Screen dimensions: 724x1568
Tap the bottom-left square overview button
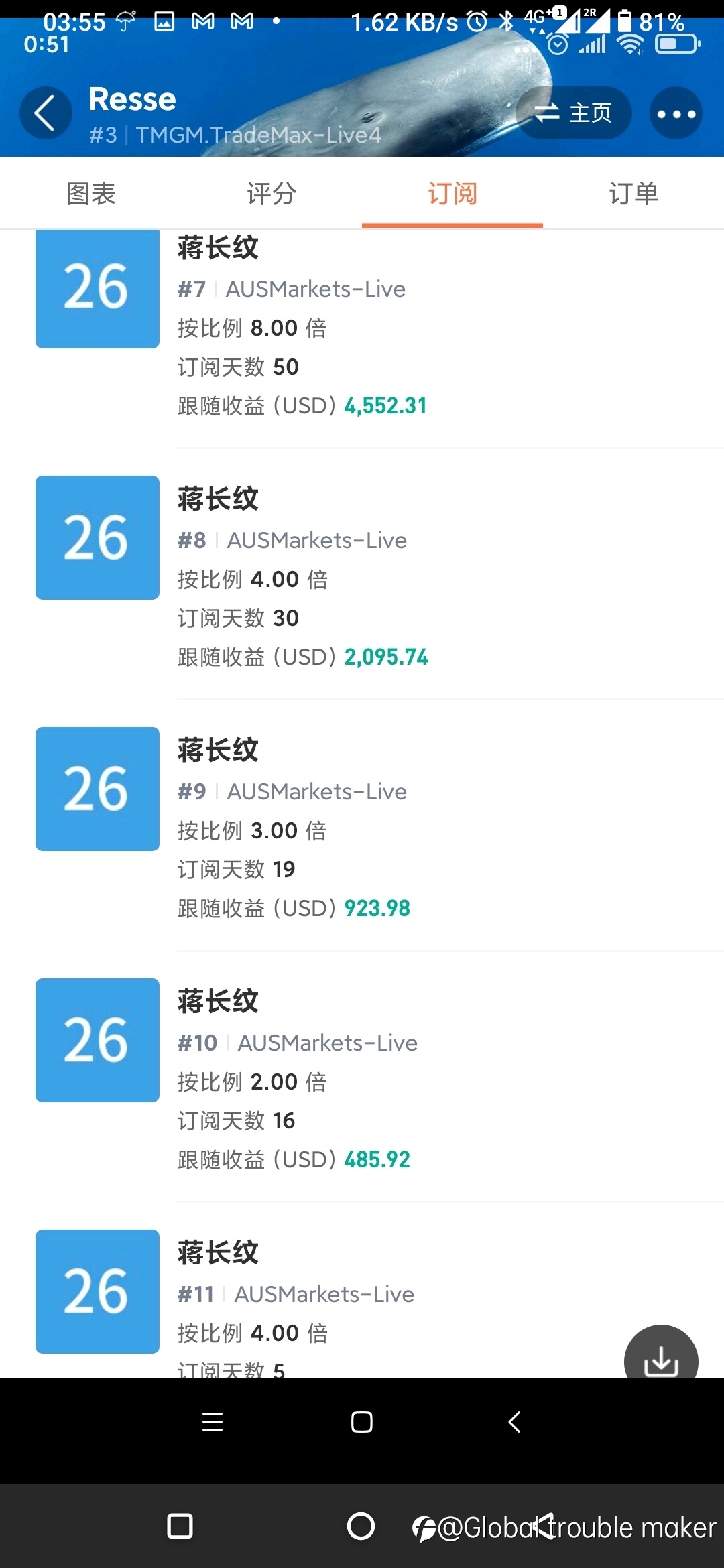180,1526
